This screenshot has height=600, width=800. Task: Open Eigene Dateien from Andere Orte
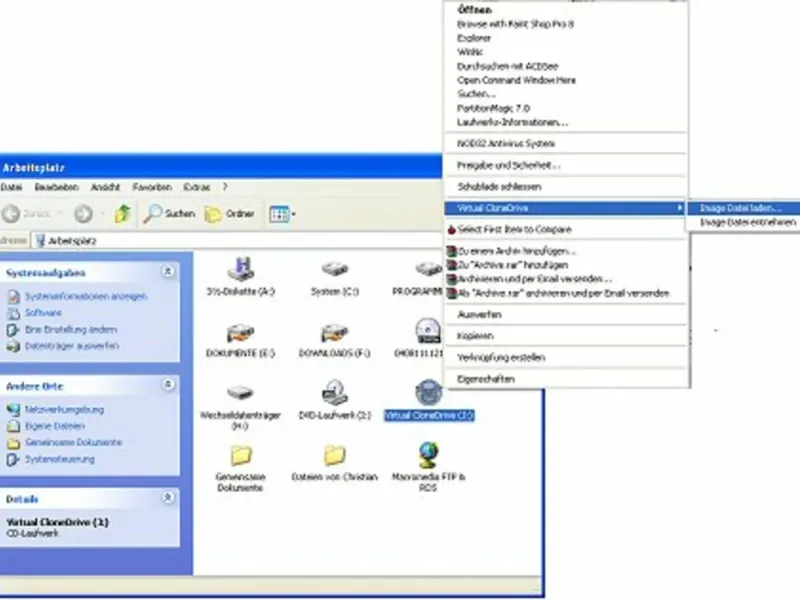tap(55, 426)
